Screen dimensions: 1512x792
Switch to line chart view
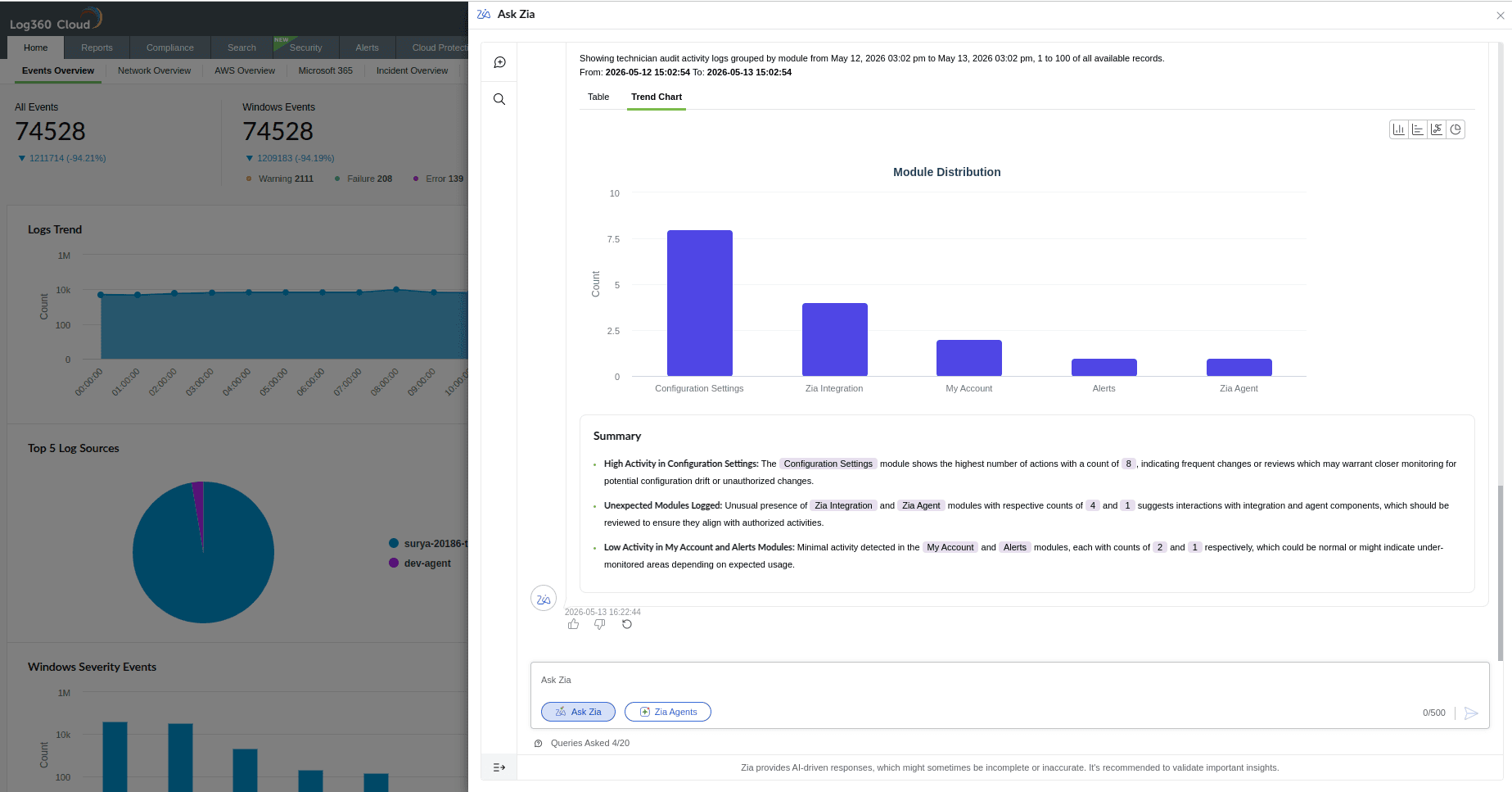click(x=1437, y=129)
